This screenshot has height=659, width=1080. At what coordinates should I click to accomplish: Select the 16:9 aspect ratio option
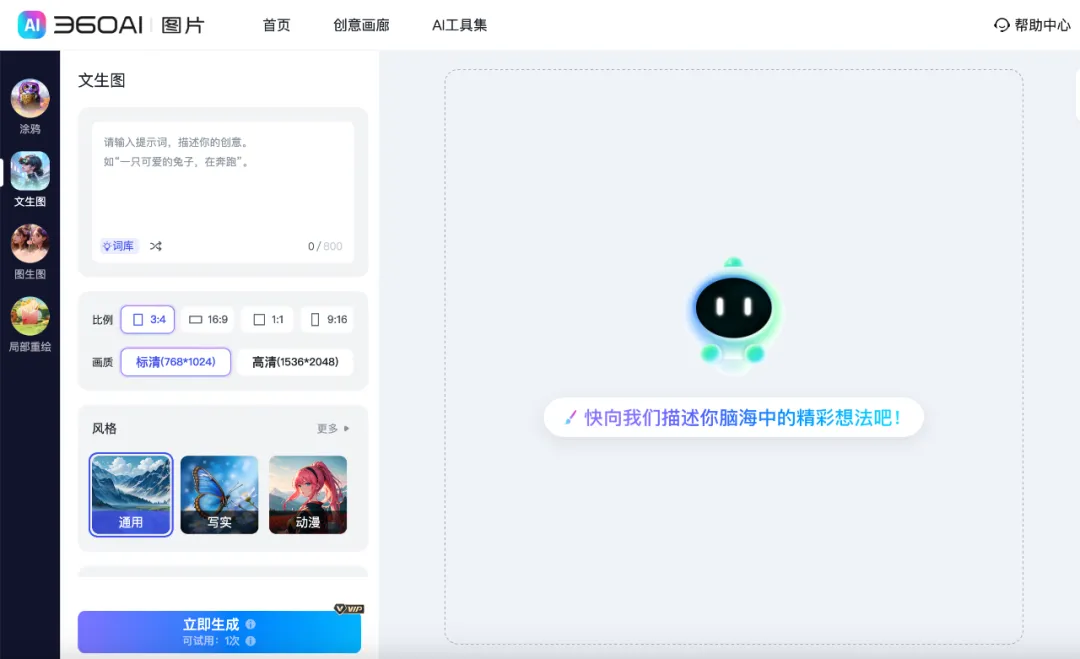207,319
